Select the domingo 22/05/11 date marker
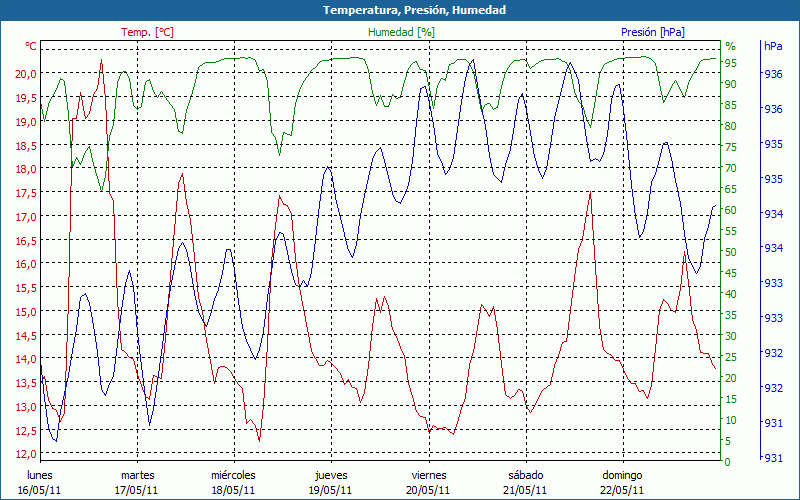 pos(622,482)
